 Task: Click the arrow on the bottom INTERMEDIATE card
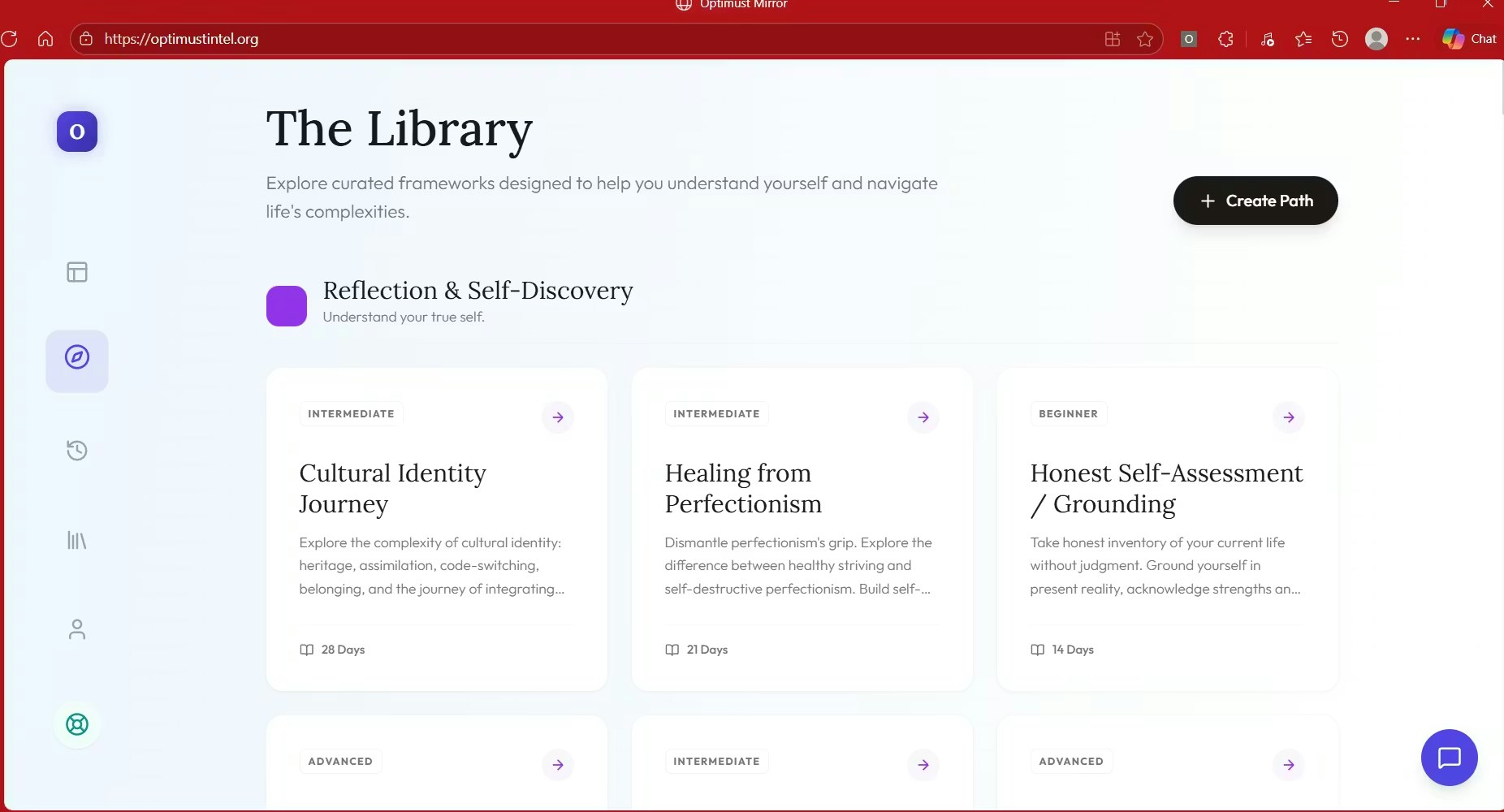click(x=923, y=765)
